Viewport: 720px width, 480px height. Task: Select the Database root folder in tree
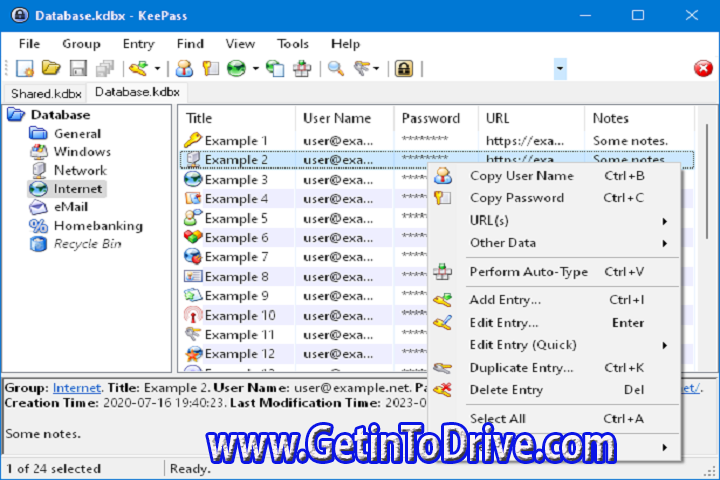pos(60,115)
